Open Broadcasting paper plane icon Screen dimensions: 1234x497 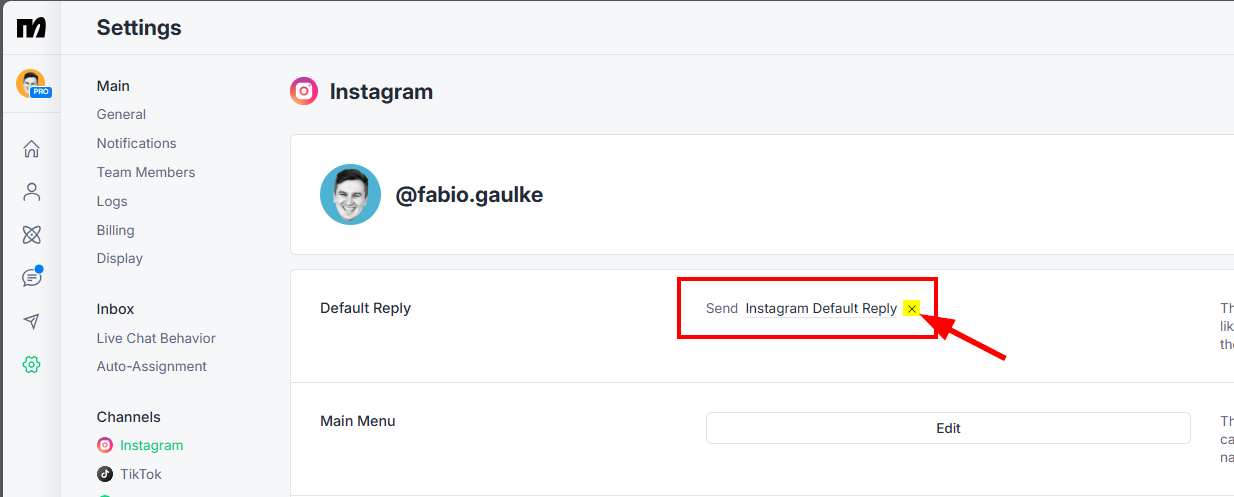(32, 321)
